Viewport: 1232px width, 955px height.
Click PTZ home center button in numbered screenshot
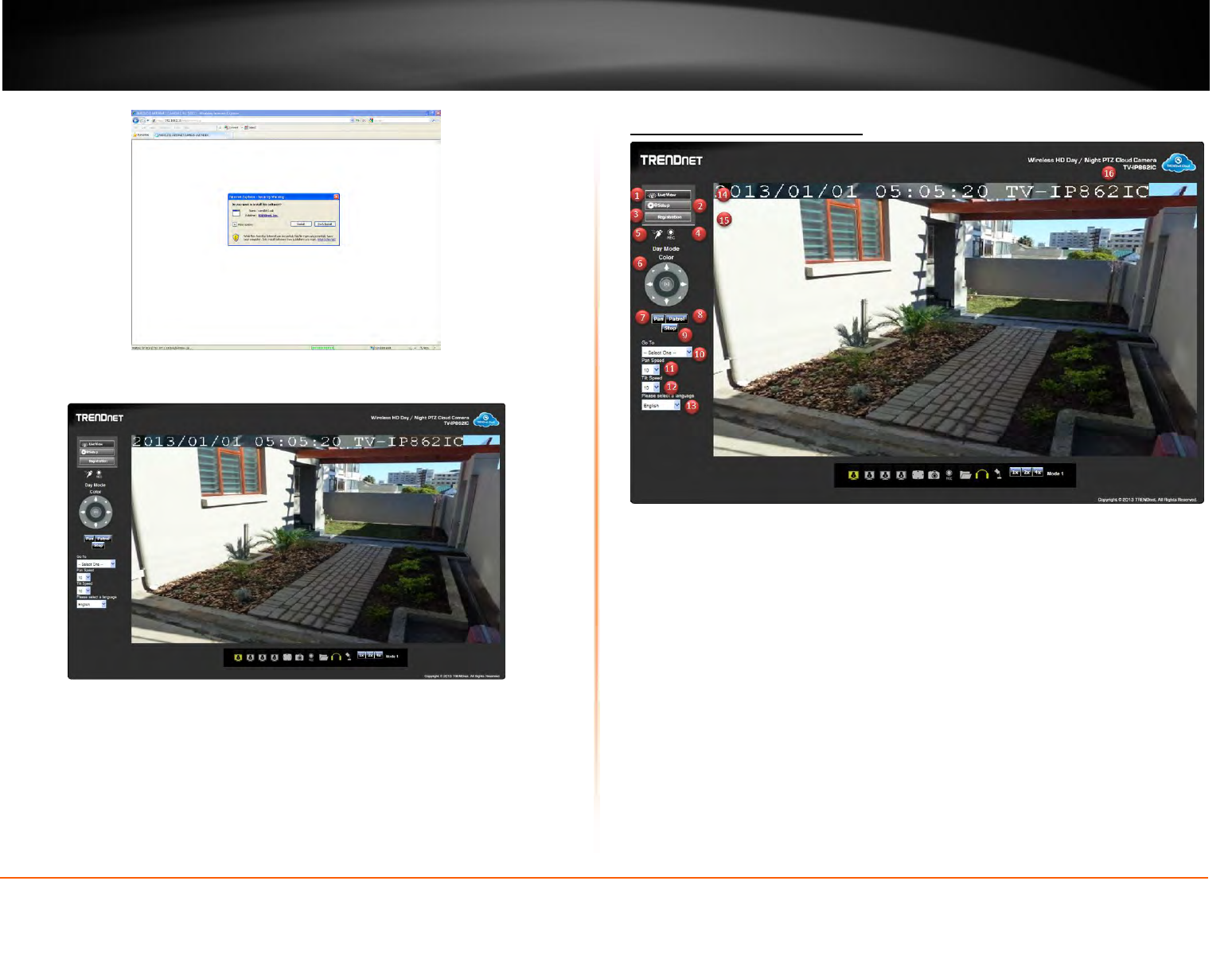coord(666,284)
